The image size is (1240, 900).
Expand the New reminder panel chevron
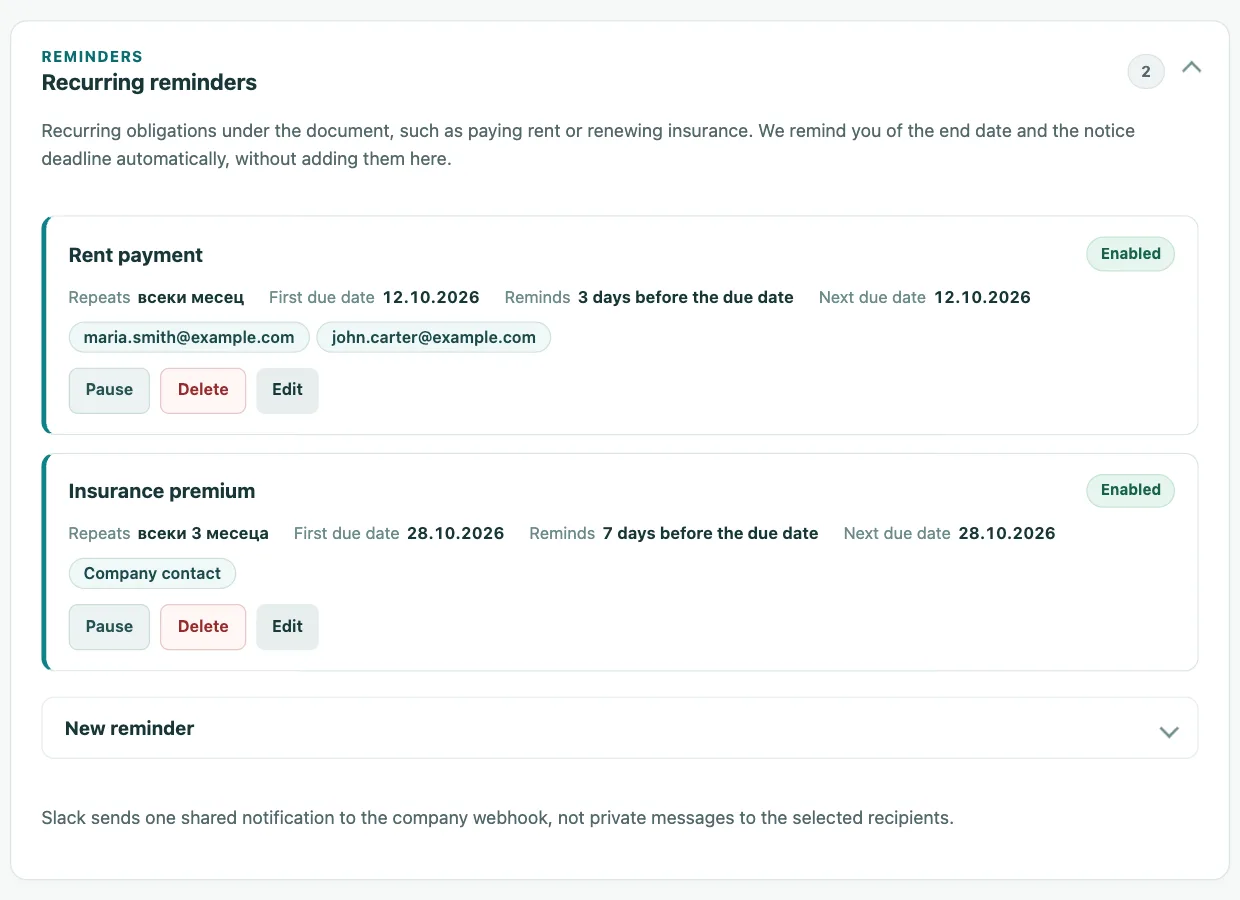[1168, 731]
